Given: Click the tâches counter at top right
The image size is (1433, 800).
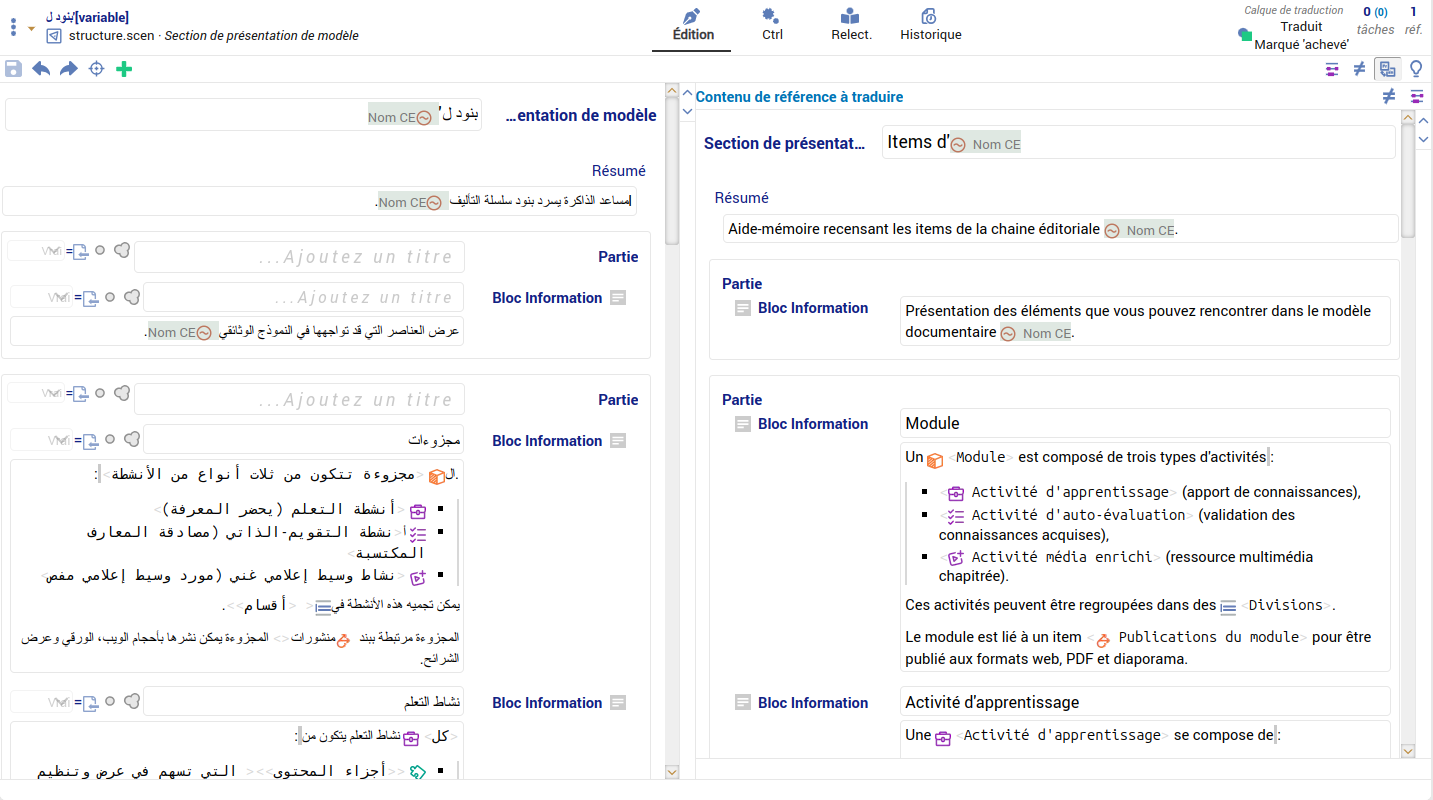Looking at the screenshot, I should pos(1375,21).
